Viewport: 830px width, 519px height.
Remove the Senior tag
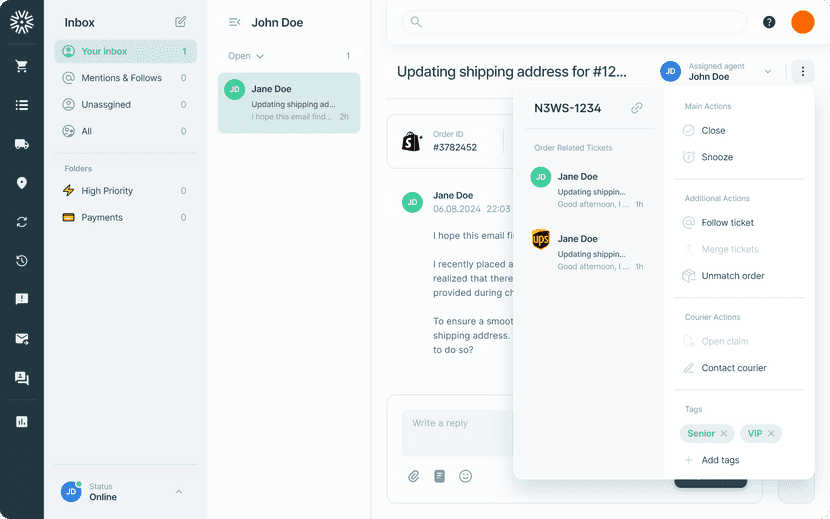click(724, 434)
